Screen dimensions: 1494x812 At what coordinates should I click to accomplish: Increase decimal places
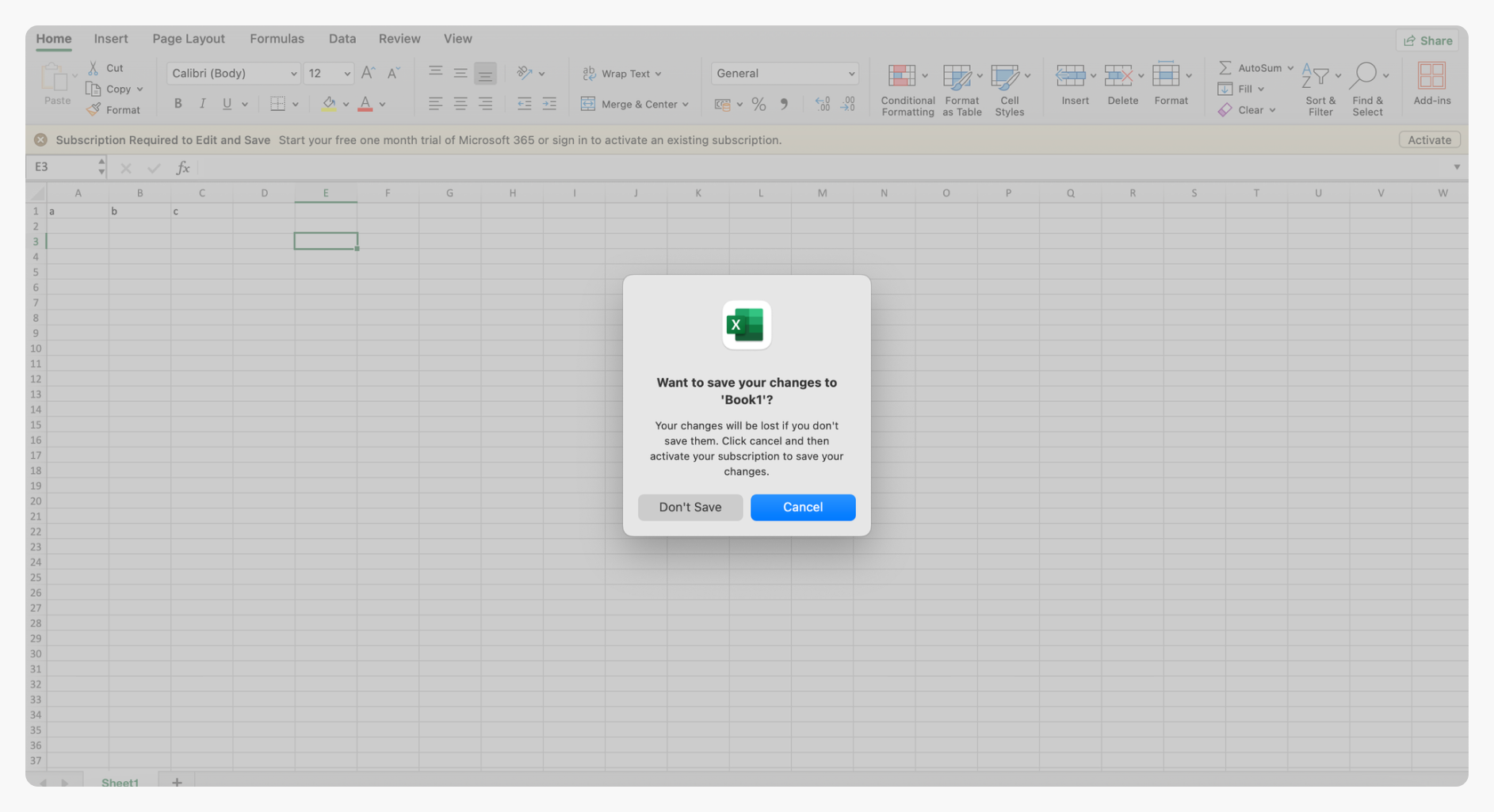(x=823, y=104)
